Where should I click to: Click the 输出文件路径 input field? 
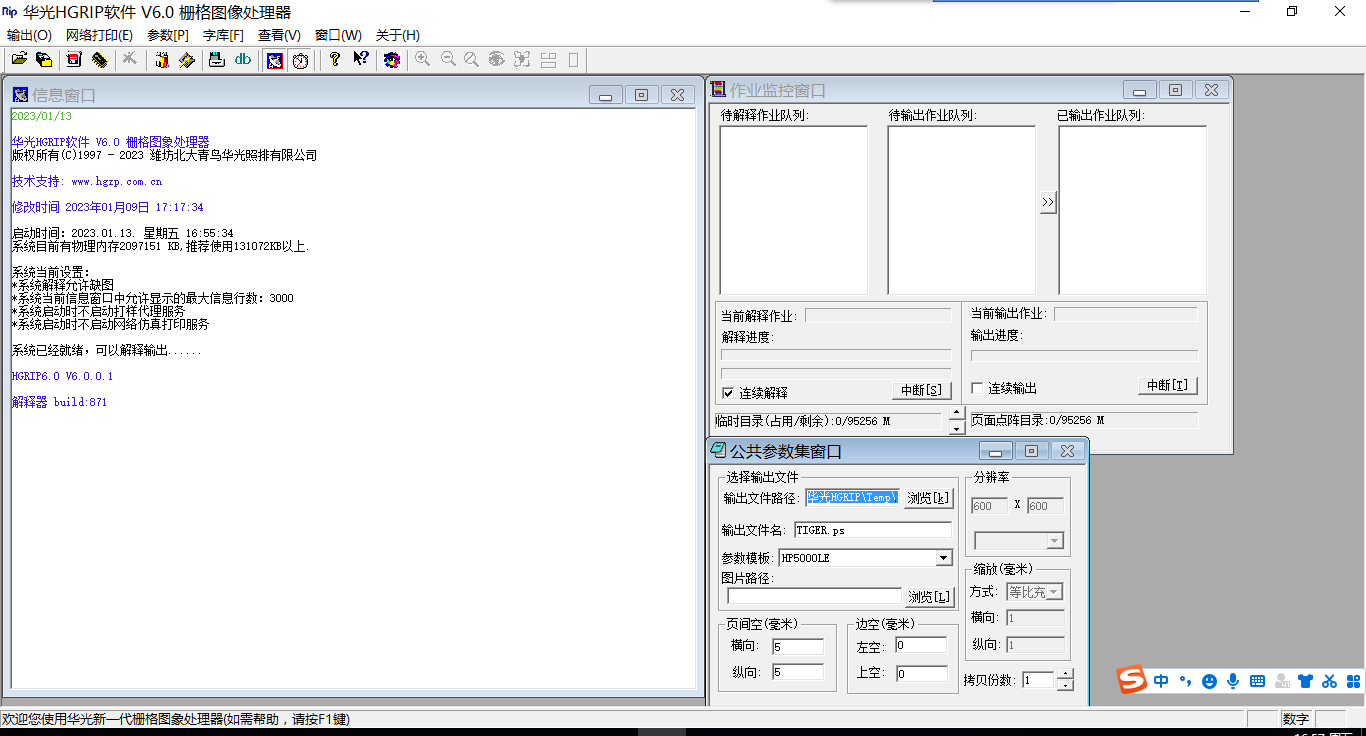(x=852, y=497)
